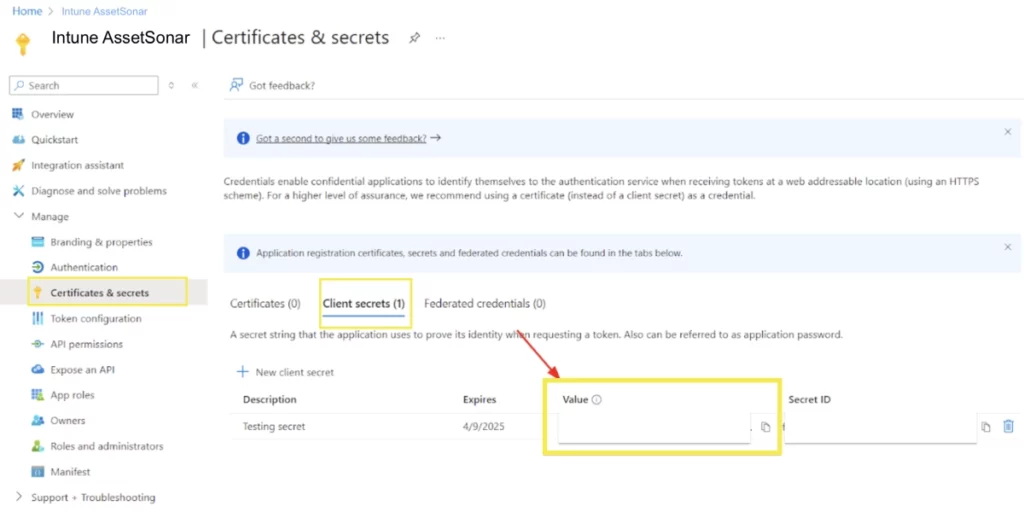Image resolution: width=1024 pixels, height=512 pixels.
Task: Copy the secret Value to clipboard
Action: (x=766, y=427)
